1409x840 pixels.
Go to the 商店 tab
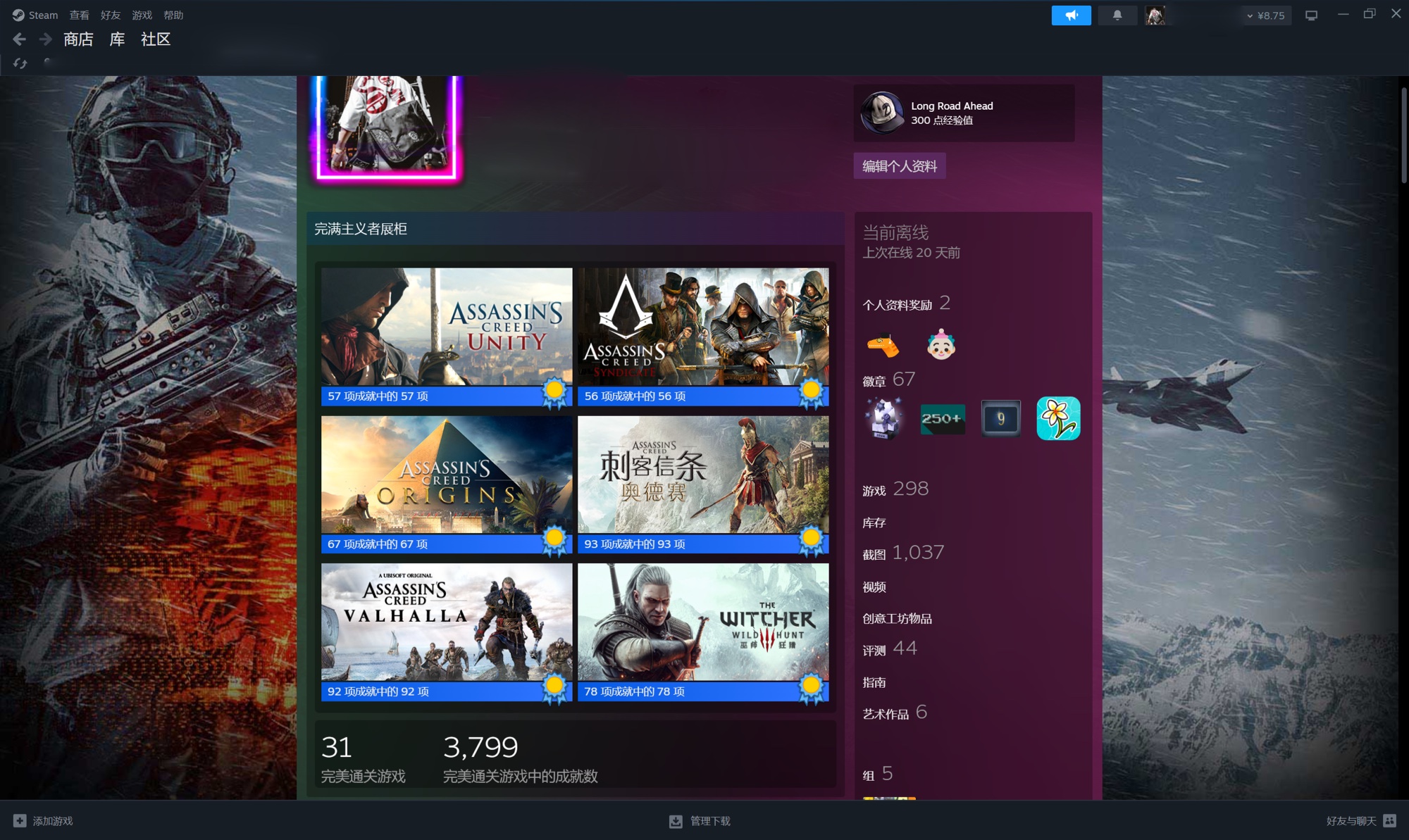point(78,39)
